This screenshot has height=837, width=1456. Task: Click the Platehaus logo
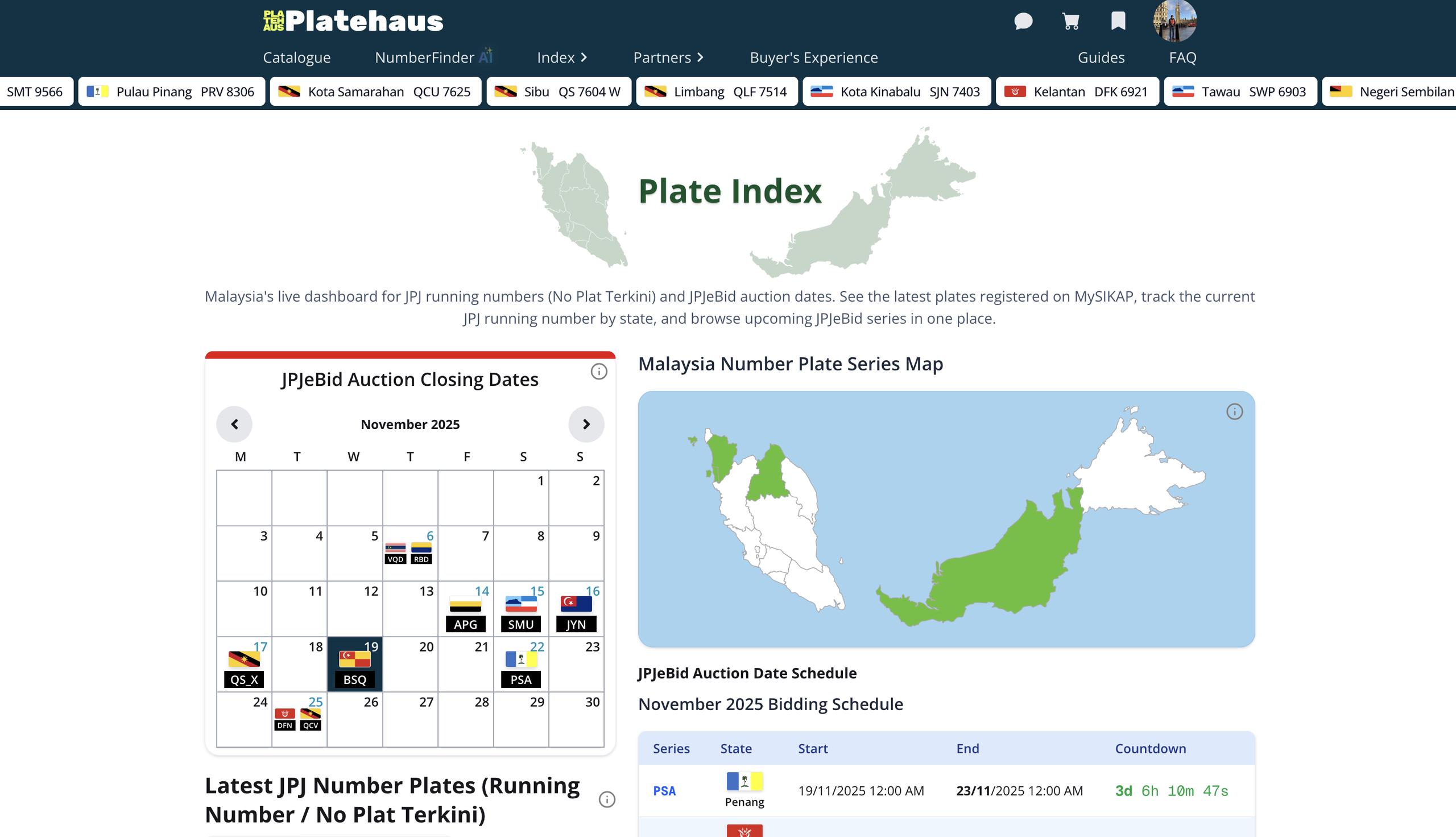tap(353, 21)
